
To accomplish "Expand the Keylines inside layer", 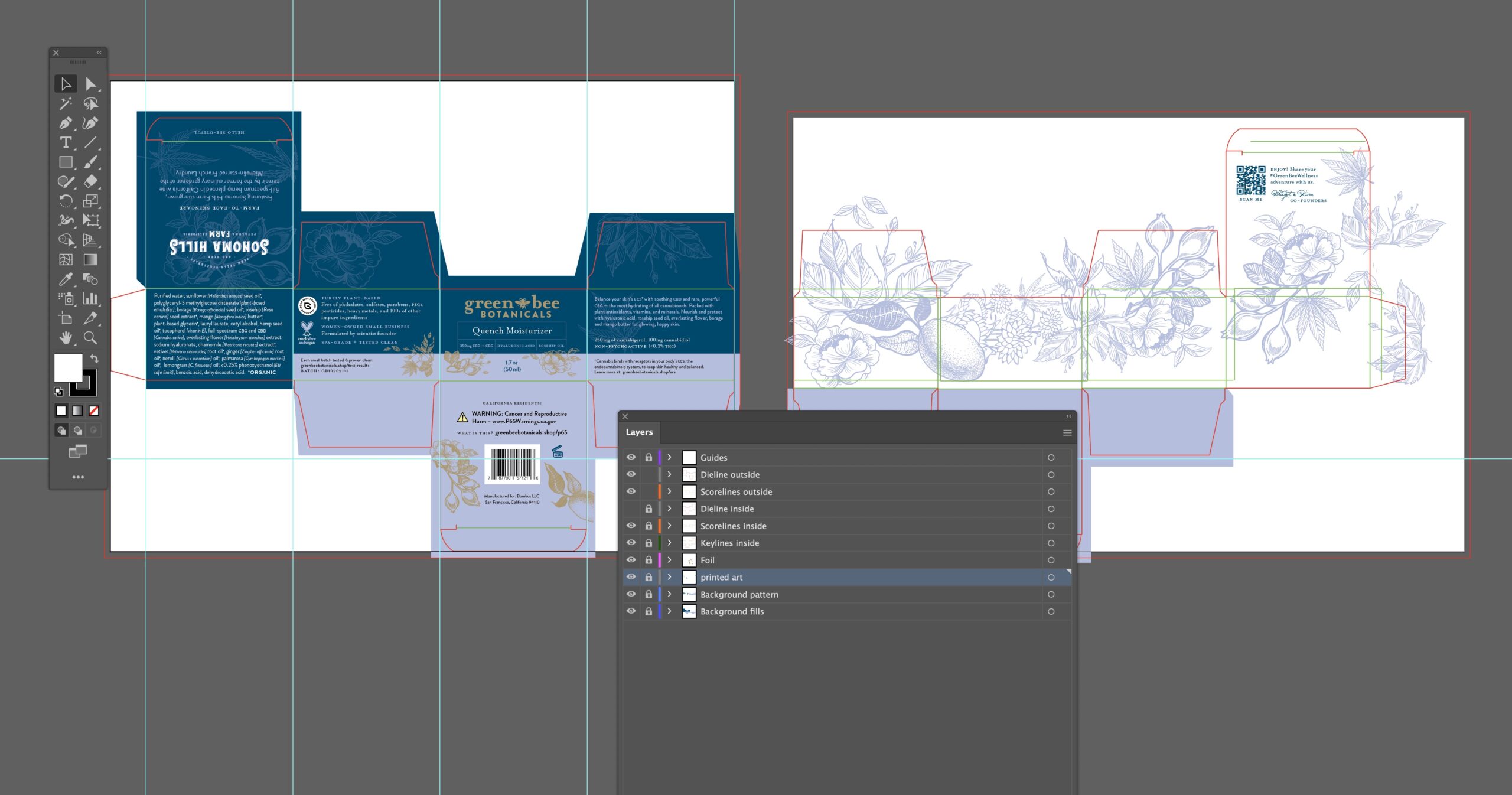I will point(669,543).
